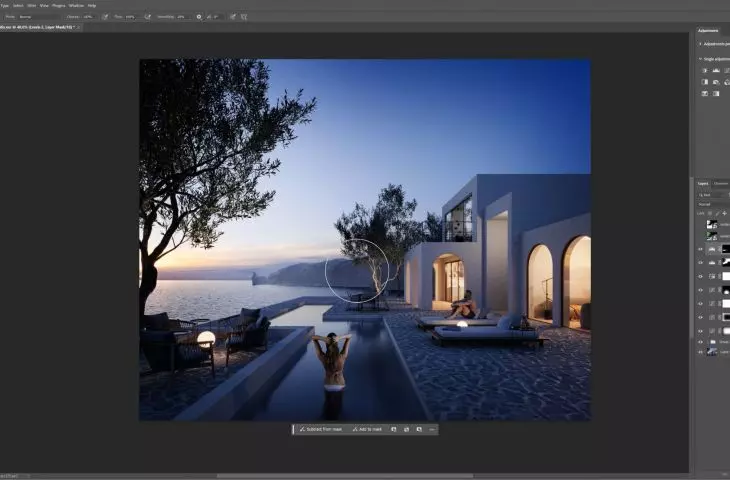Image resolution: width=730 pixels, height=480 pixels.
Task: Open the layer blend mode dropdown
Action: click(714, 204)
